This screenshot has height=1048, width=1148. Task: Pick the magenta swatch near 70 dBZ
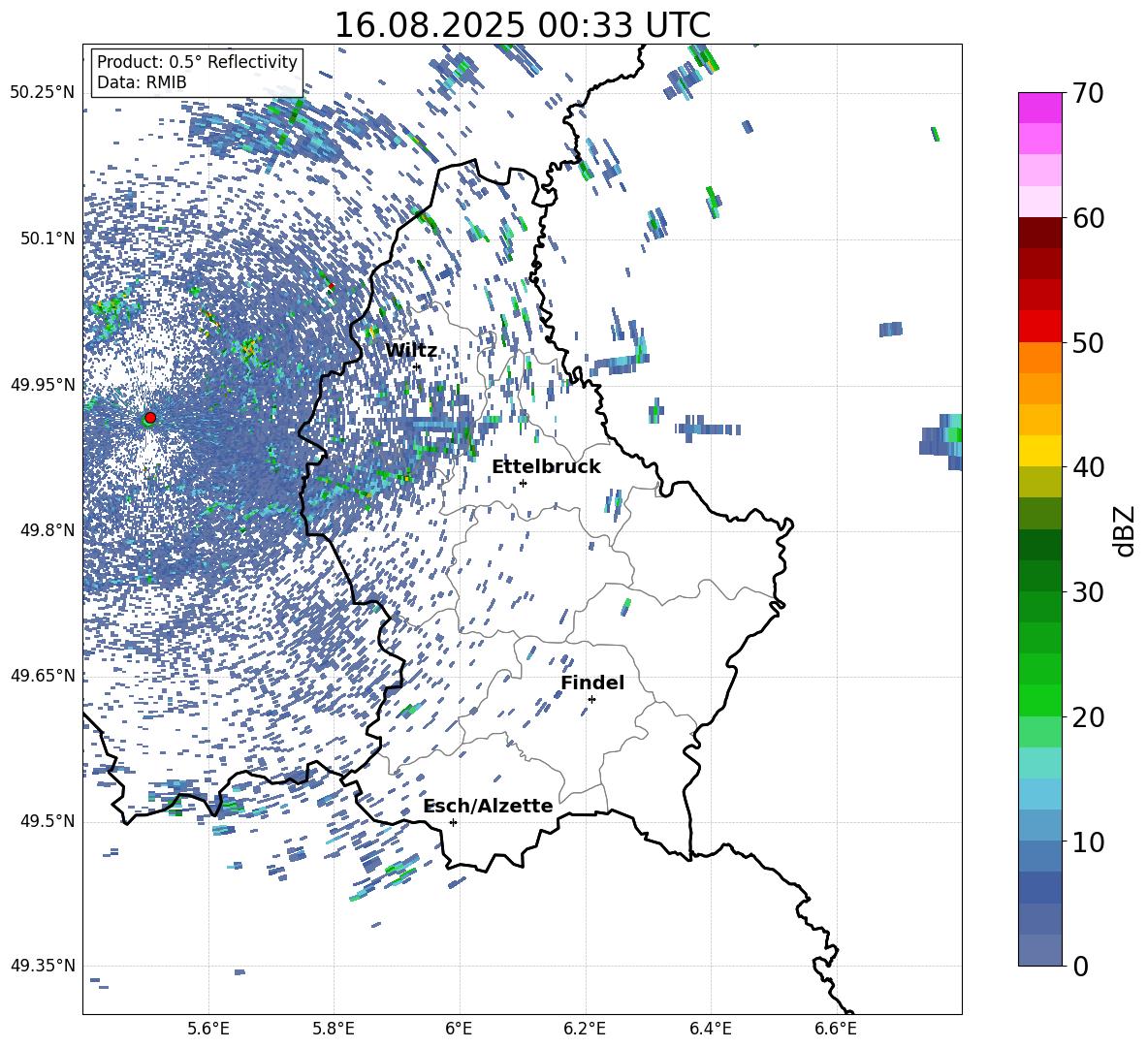click(x=1040, y=108)
